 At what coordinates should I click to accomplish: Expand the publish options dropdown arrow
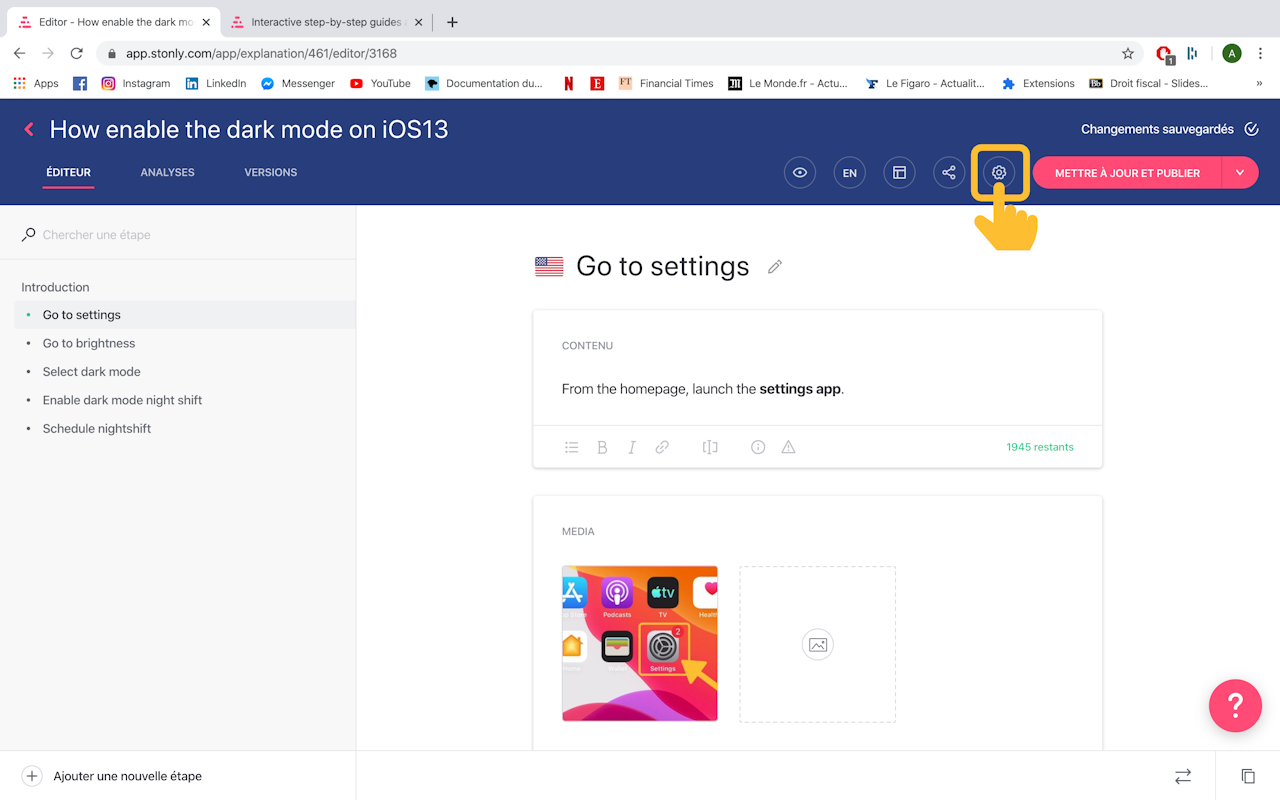1240,173
